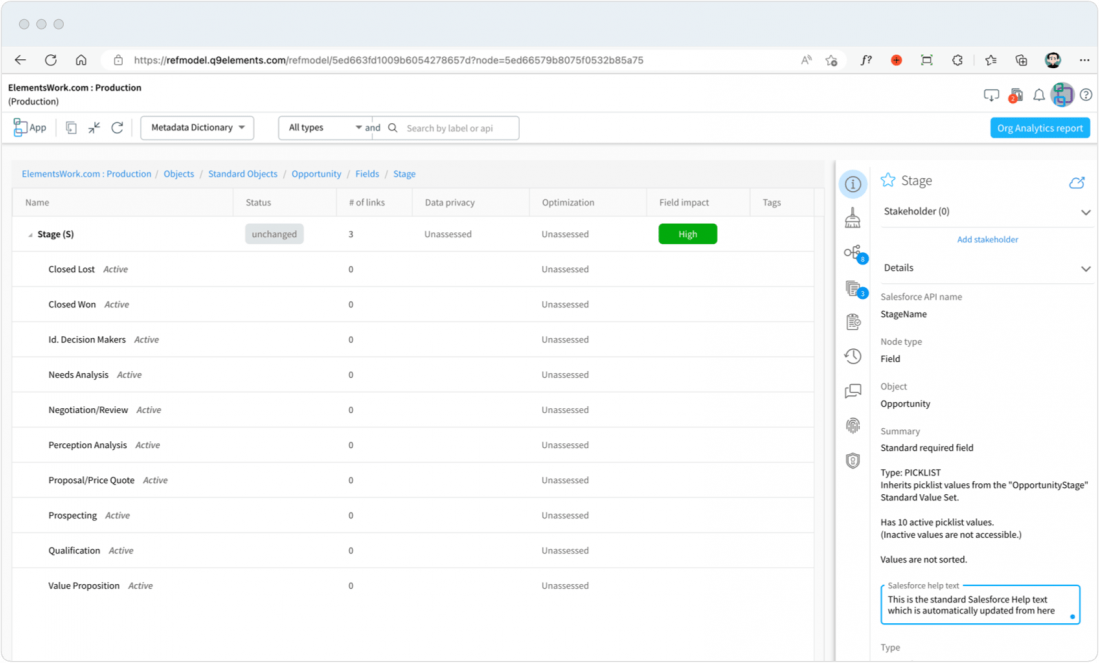The image size is (1099, 663).
Task: Open the Opportunity breadcrumb link
Action: pyautogui.click(x=316, y=173)
